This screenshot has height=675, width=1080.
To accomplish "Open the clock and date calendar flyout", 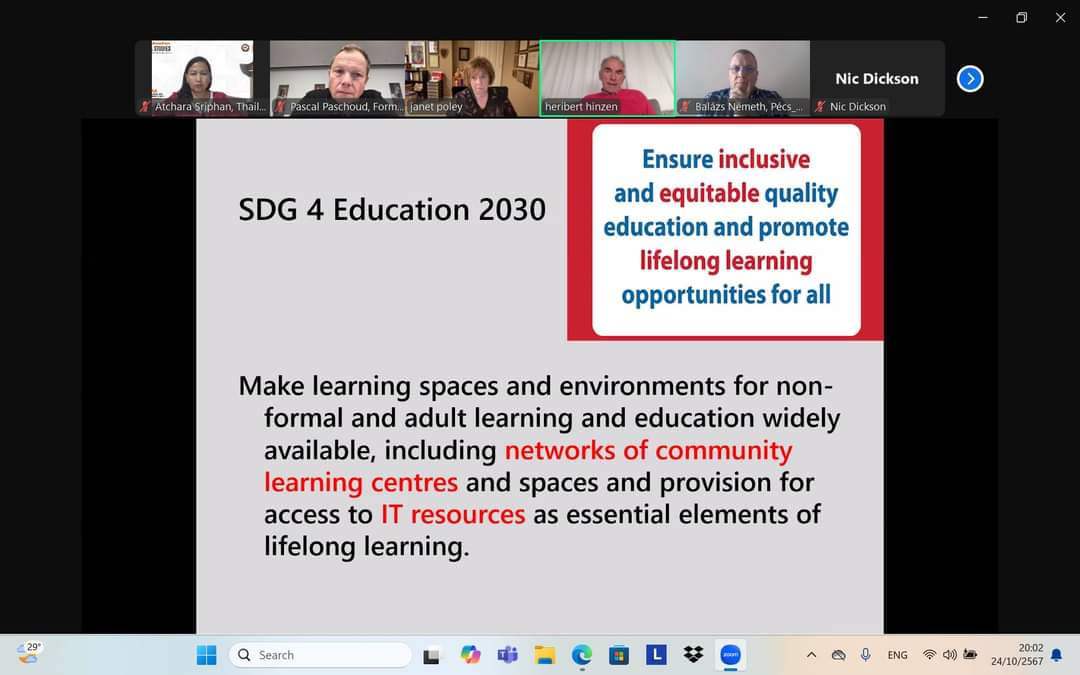I will [x=1017, y=655].
